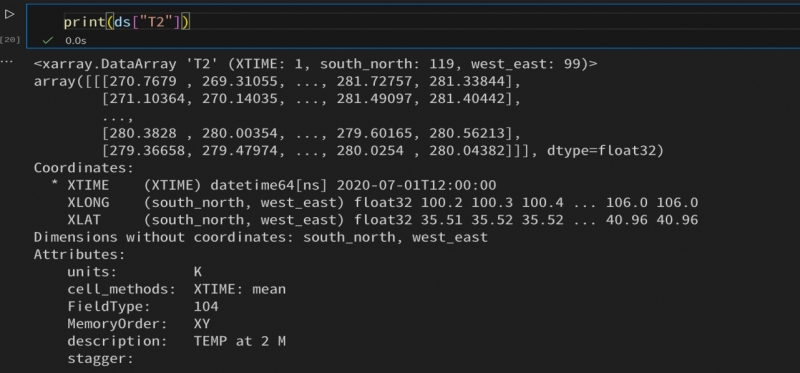Image resolution: width=800 pixels, height=373 pixels.
Task: Click the ds variable in the code
Action: (x=122, y=22)
